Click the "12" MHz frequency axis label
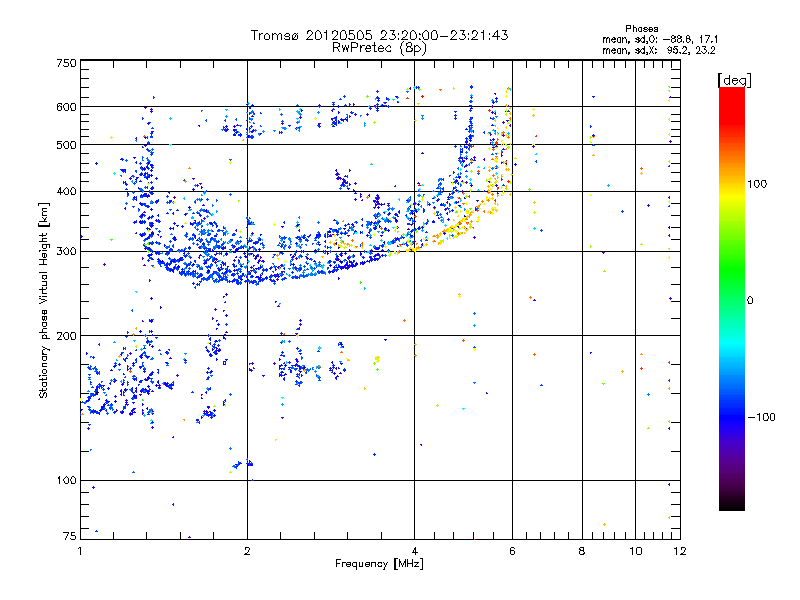Viewport: 800px width, 600px height. [x=680, y=551]
